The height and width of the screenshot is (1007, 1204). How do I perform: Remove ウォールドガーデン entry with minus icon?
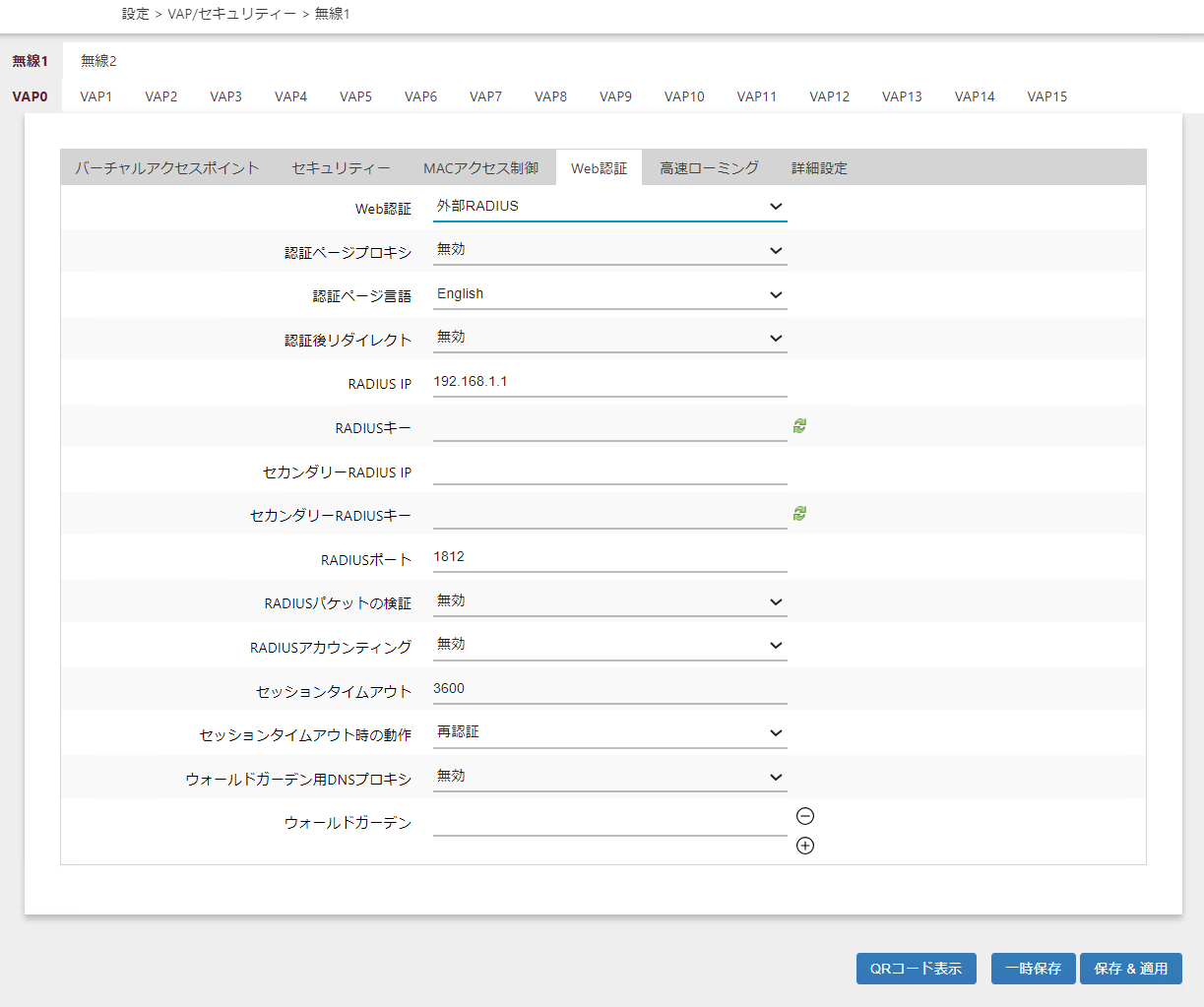coord(805,816)
